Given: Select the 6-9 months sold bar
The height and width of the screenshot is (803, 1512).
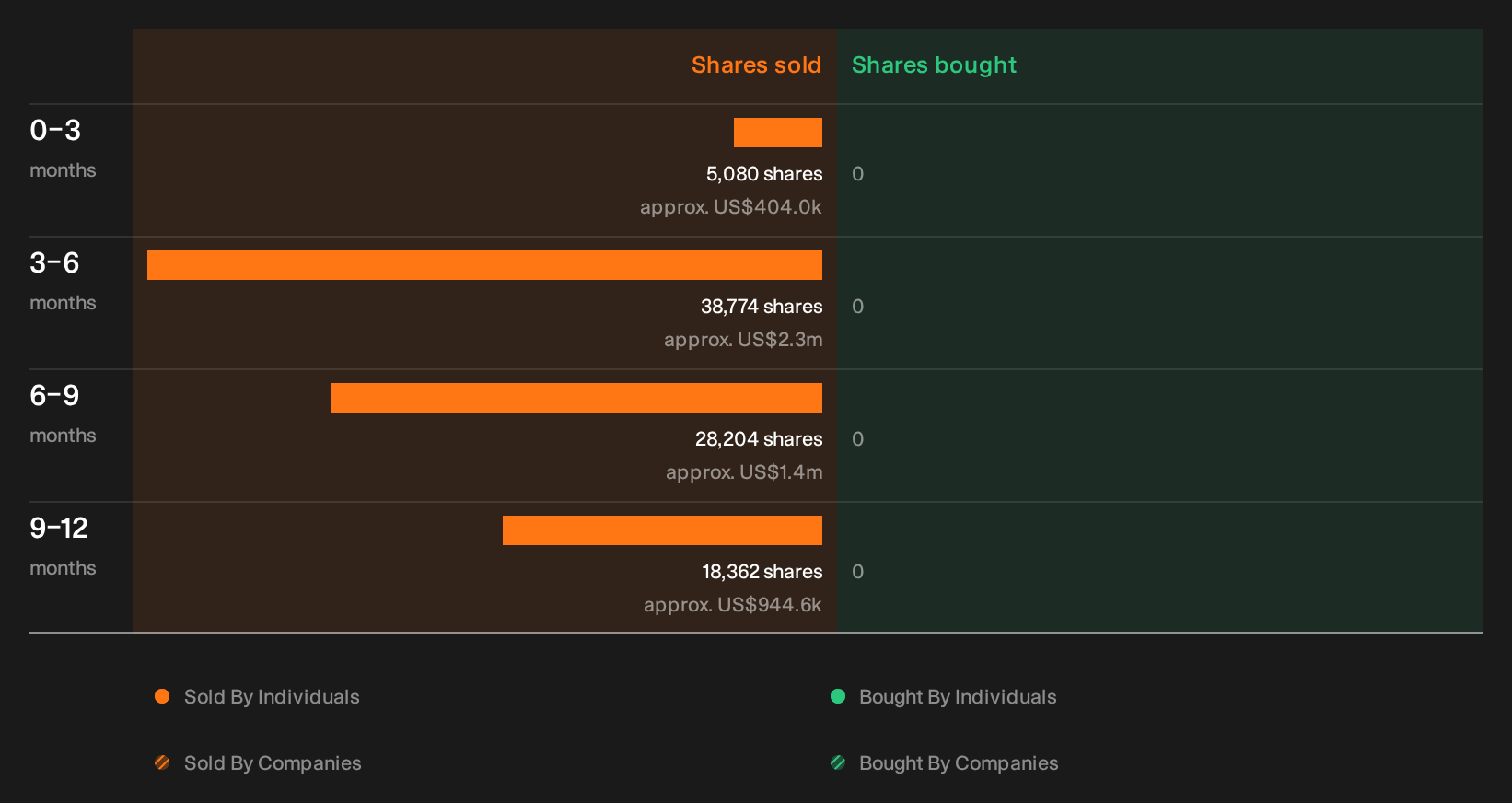Looking at the screenshot, I should pyautogui.click(x=576, y=398).
